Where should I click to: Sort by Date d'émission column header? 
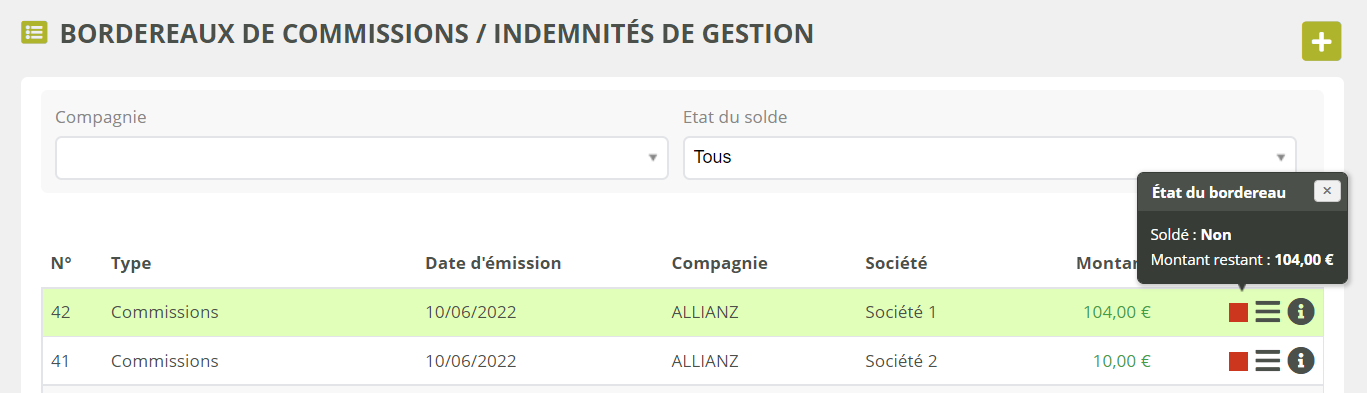(493, 263)
